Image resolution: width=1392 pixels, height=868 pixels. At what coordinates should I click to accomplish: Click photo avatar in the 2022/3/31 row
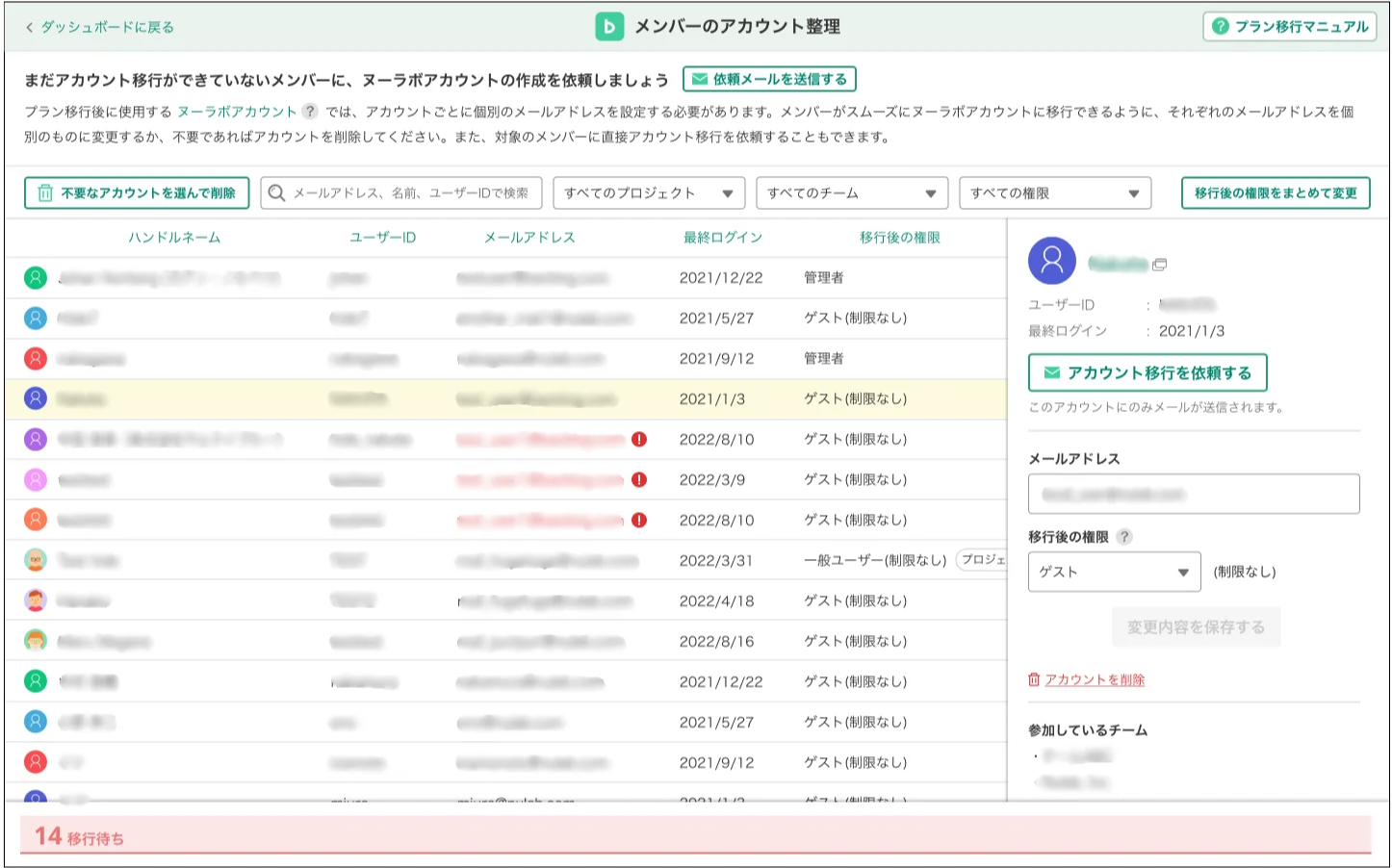click(36, 561)
